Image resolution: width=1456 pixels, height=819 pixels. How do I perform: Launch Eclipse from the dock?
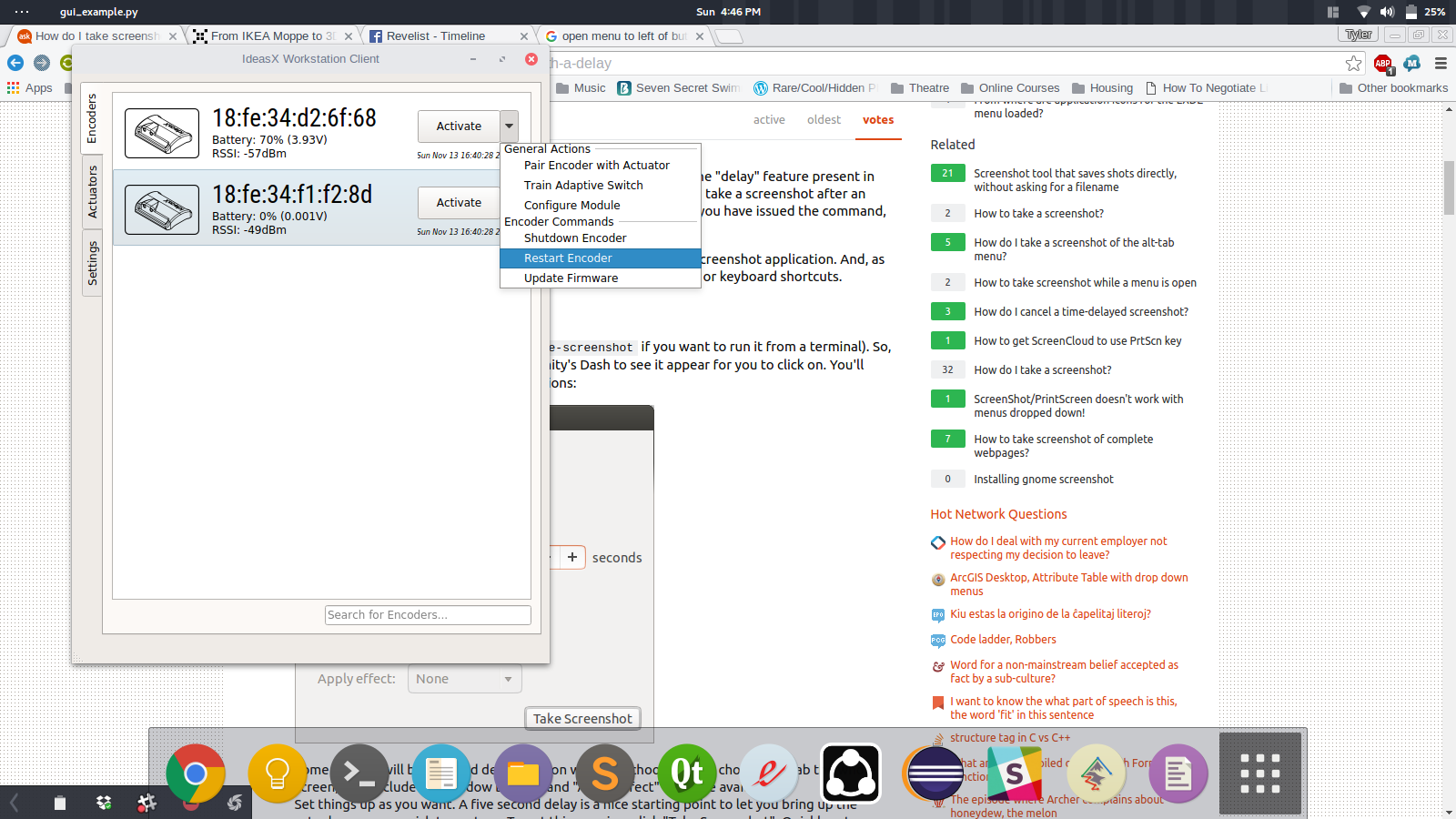pos(933,773)
